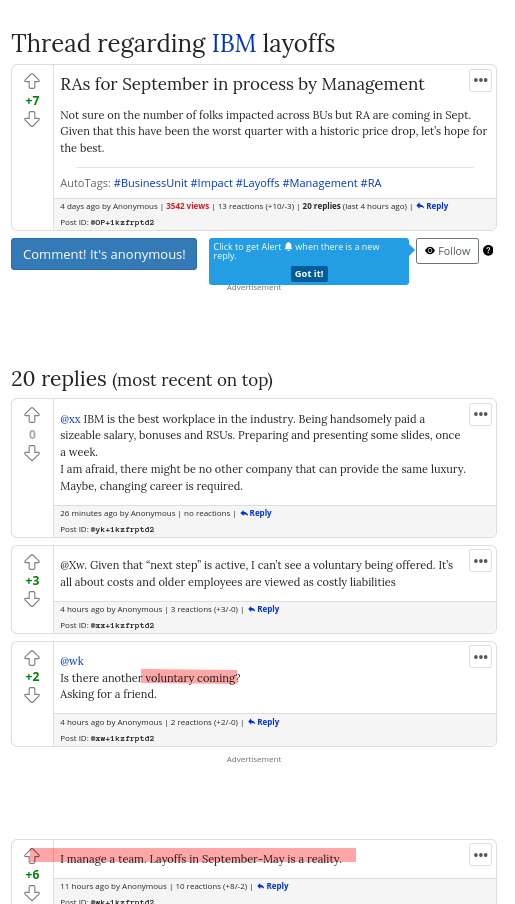Click Comment! It's anonymous! button
Screen dimensions: 515x904
[x=104, y=254]
